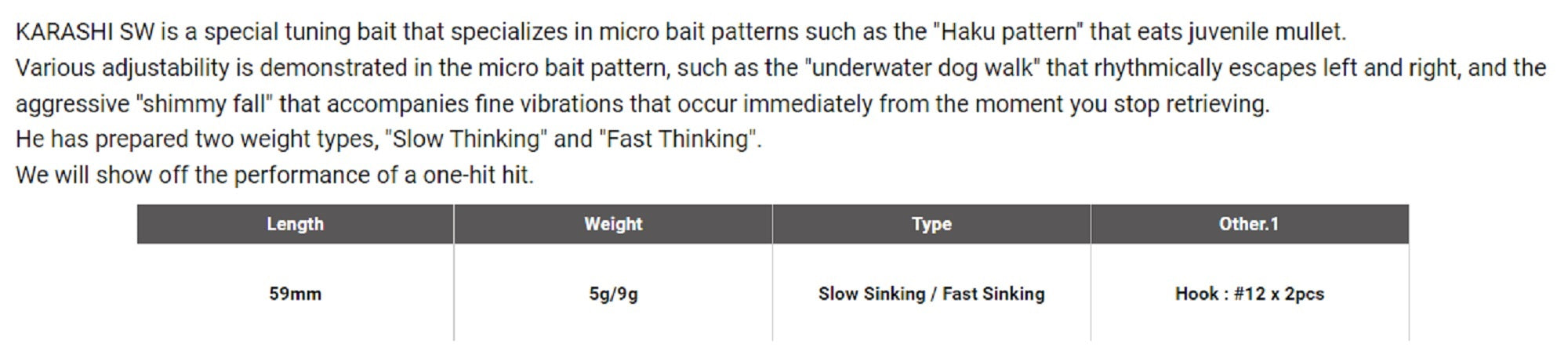Click the "underwater dog walk" phrase
This screenshot has width=1568, height=347.
coord(922,68)
